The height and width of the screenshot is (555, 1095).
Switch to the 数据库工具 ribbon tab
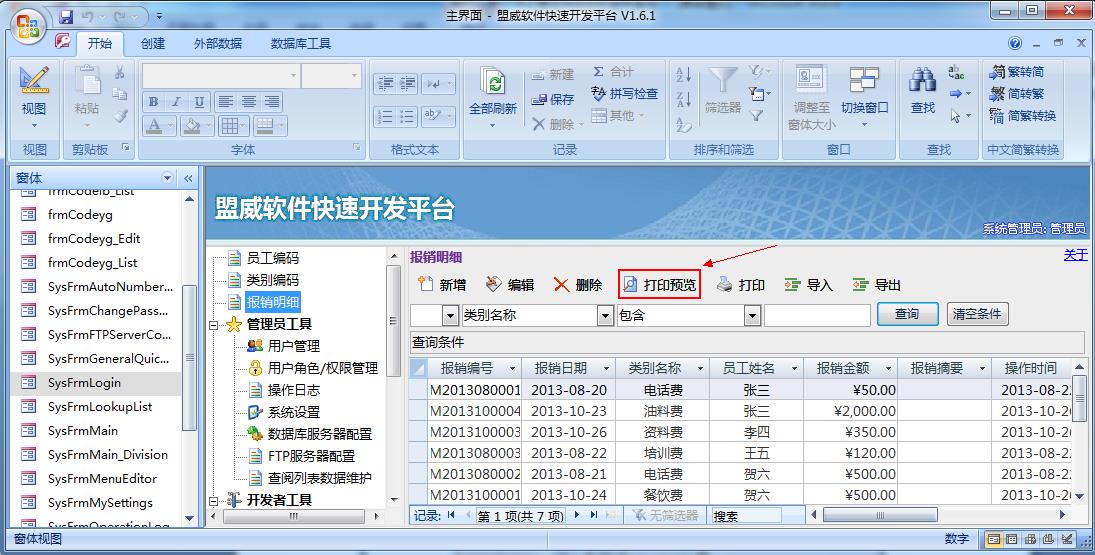coord(301,43)
